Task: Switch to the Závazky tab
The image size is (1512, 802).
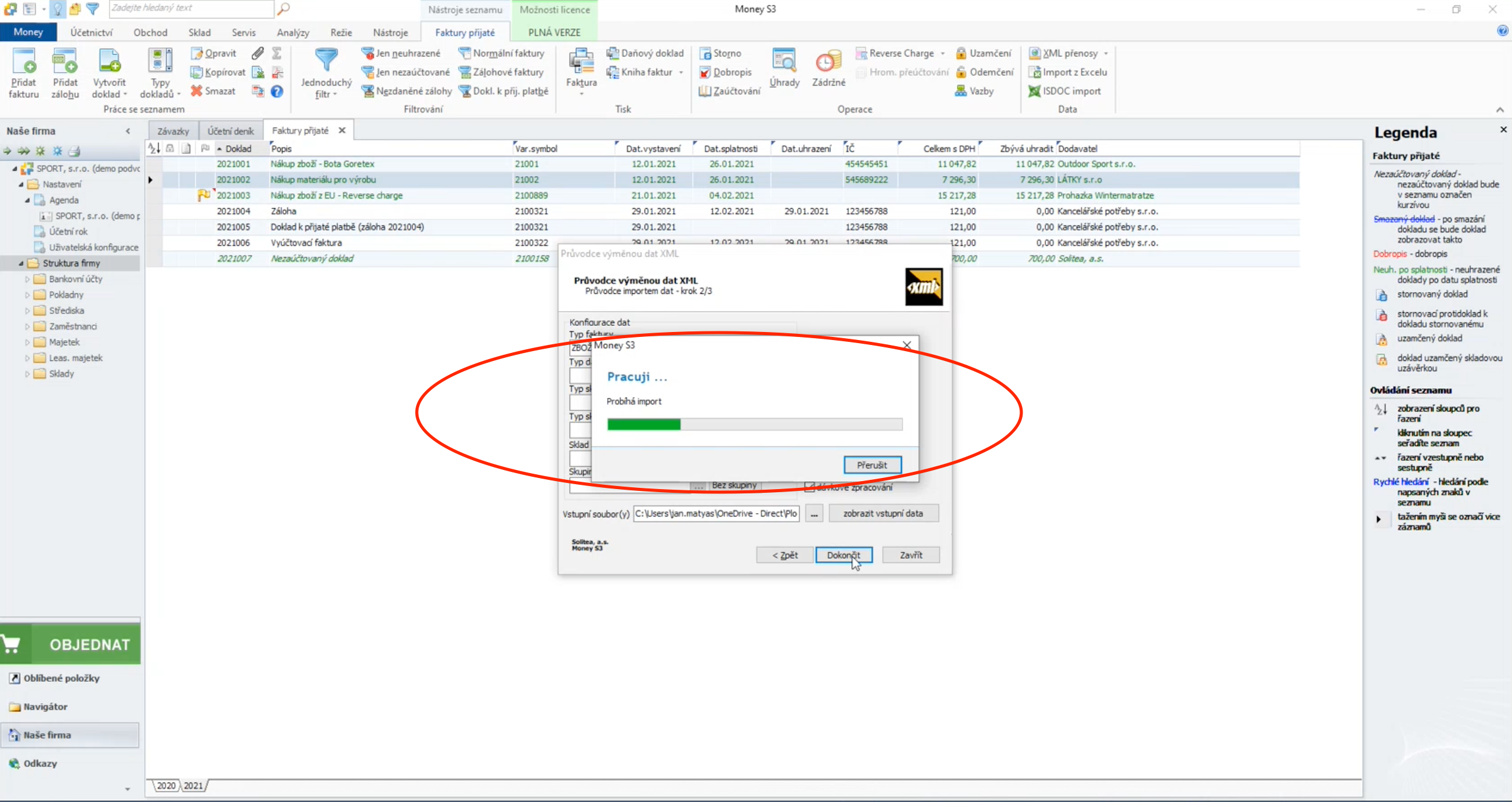Action: [x=173, y=131]
